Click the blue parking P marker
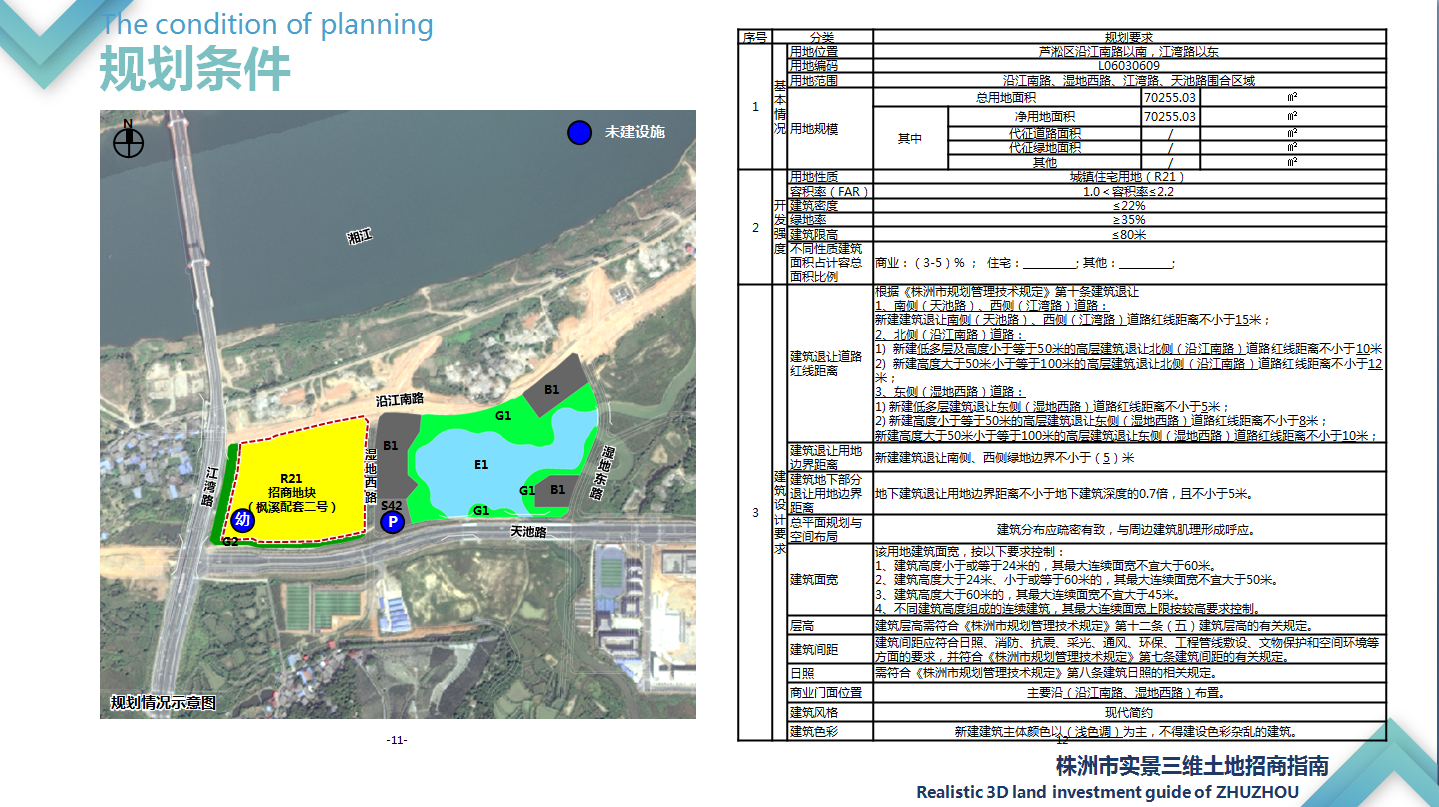 click(393, 521)
